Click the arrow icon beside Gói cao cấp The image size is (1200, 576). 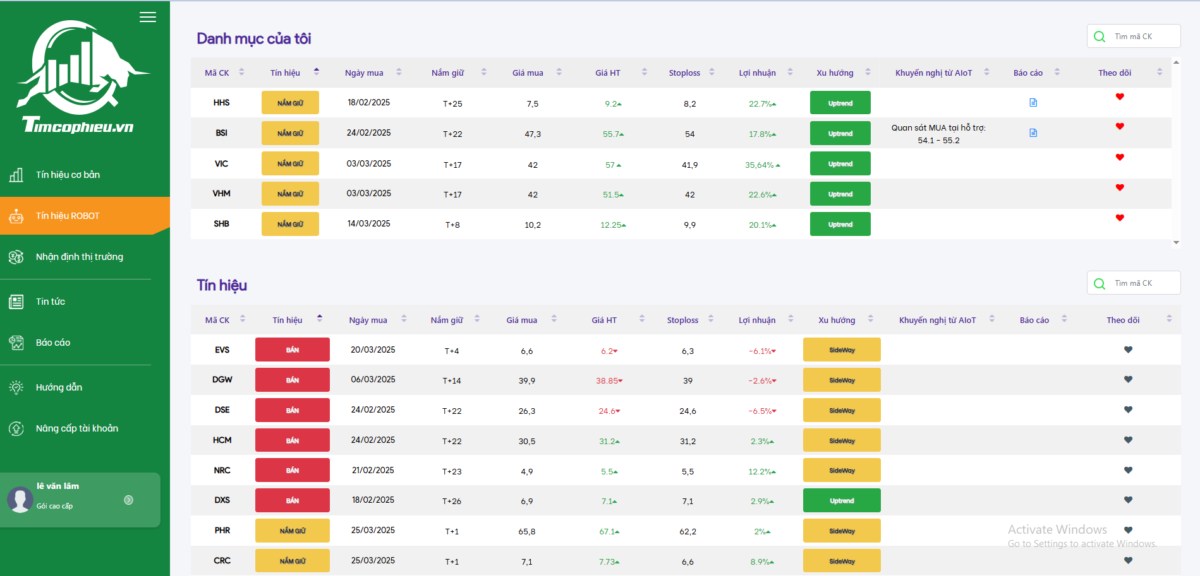pos(128,500)
